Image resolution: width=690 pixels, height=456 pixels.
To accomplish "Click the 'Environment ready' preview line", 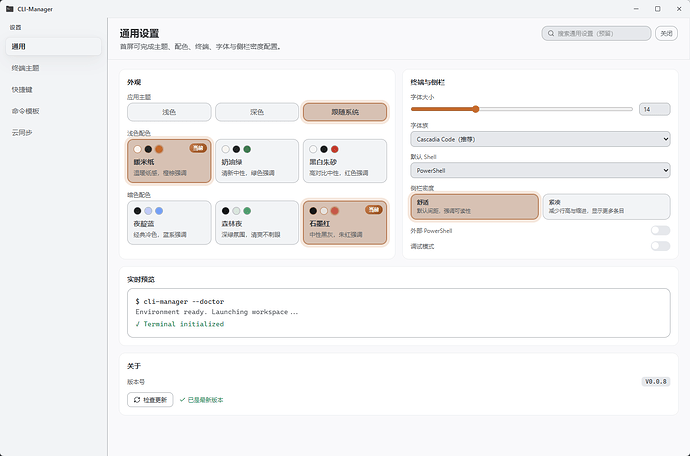I will pos(217,312).
